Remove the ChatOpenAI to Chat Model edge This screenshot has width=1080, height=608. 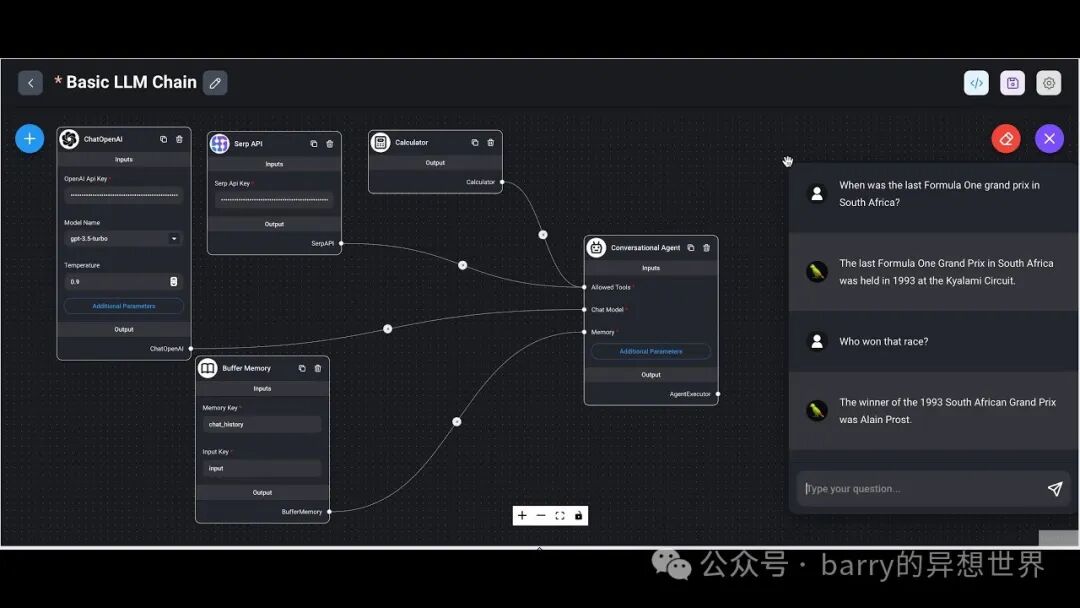coord(388,329)
